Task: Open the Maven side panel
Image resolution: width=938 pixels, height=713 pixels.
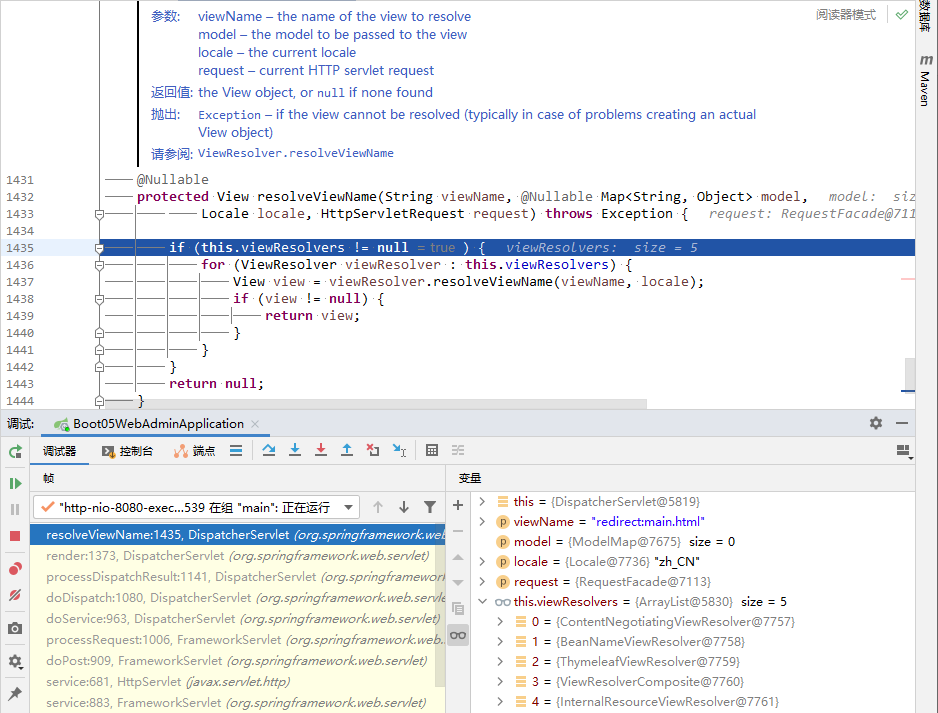Action: click(925, 81)
